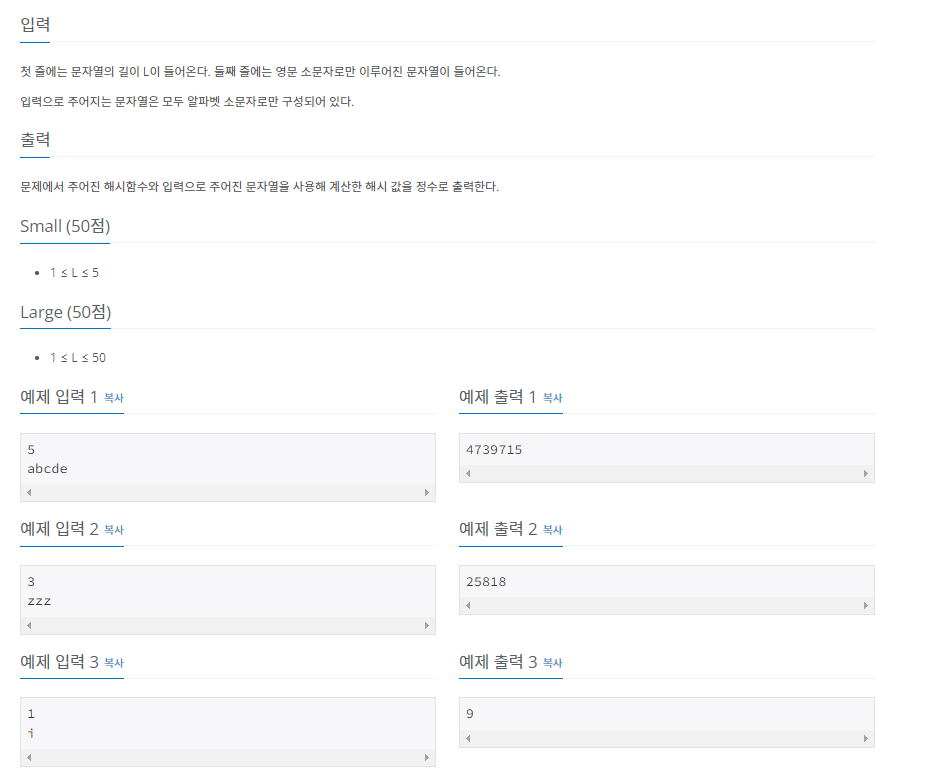Click the Small (50점) heading
The width and height of the screenshot is (930, 776).
(x=65, y=226)
